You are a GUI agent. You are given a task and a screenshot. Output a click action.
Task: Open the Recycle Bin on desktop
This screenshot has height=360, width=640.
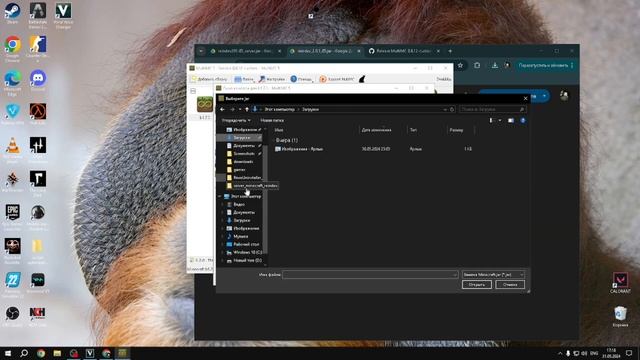tap(620, 316)
